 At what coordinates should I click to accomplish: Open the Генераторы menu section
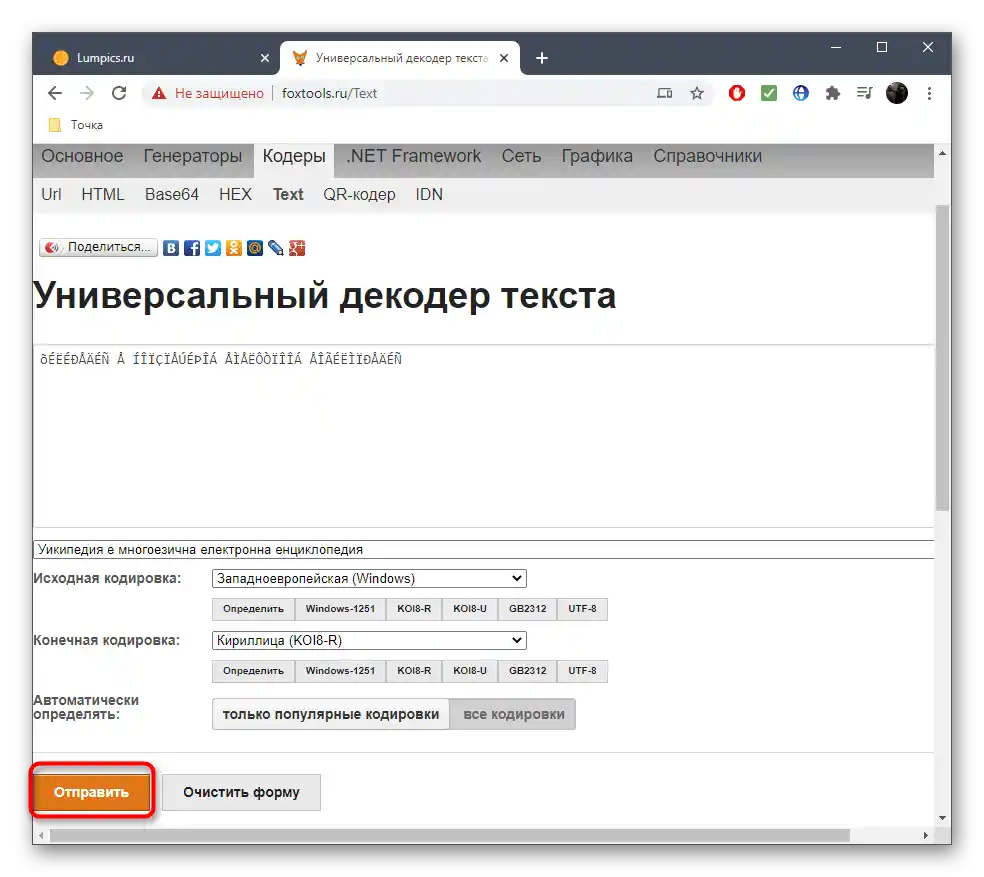[x=193, y=156]
